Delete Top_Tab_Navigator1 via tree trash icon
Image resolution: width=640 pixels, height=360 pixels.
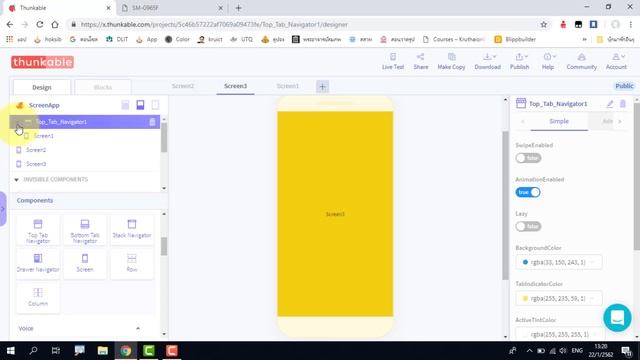pos(152,122)
